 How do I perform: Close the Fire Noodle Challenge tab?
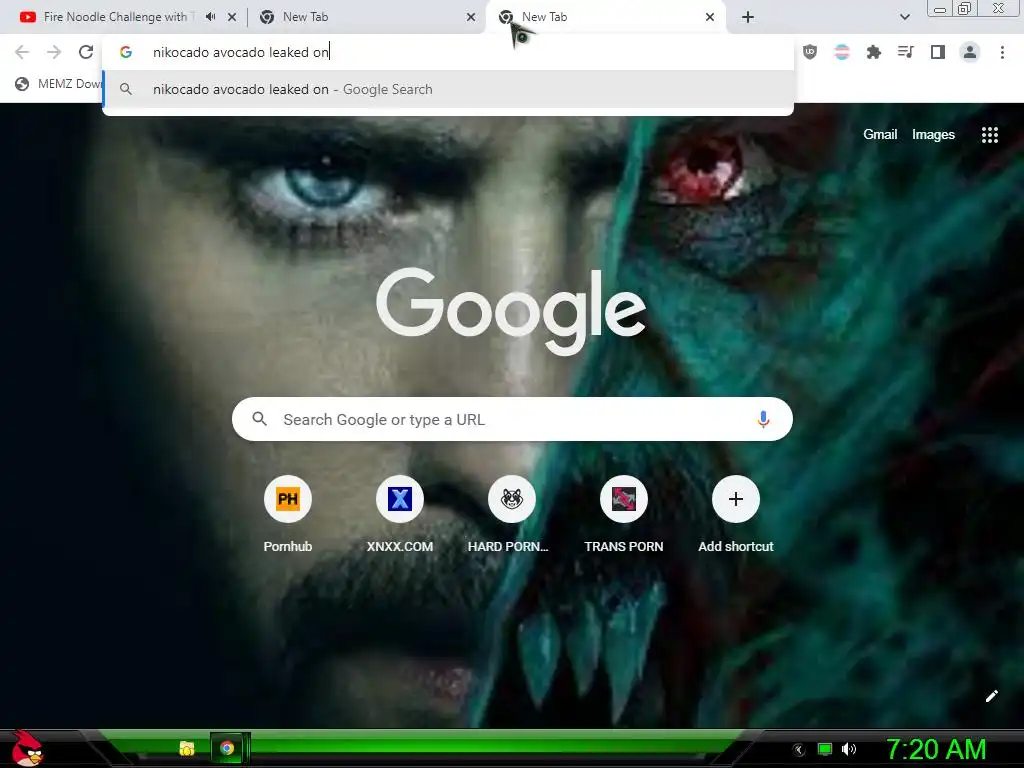pyautogui.click(x=232, y=17)
